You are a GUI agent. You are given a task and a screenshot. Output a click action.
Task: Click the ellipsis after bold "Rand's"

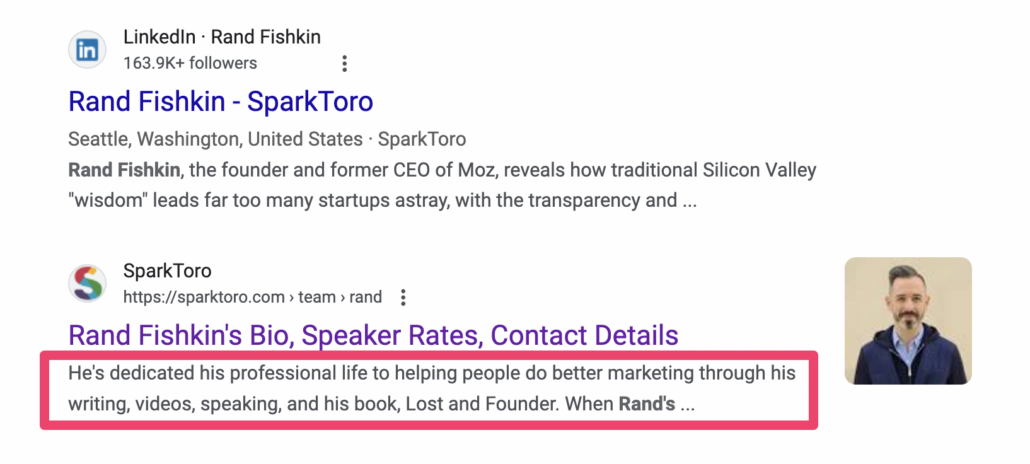687,405
